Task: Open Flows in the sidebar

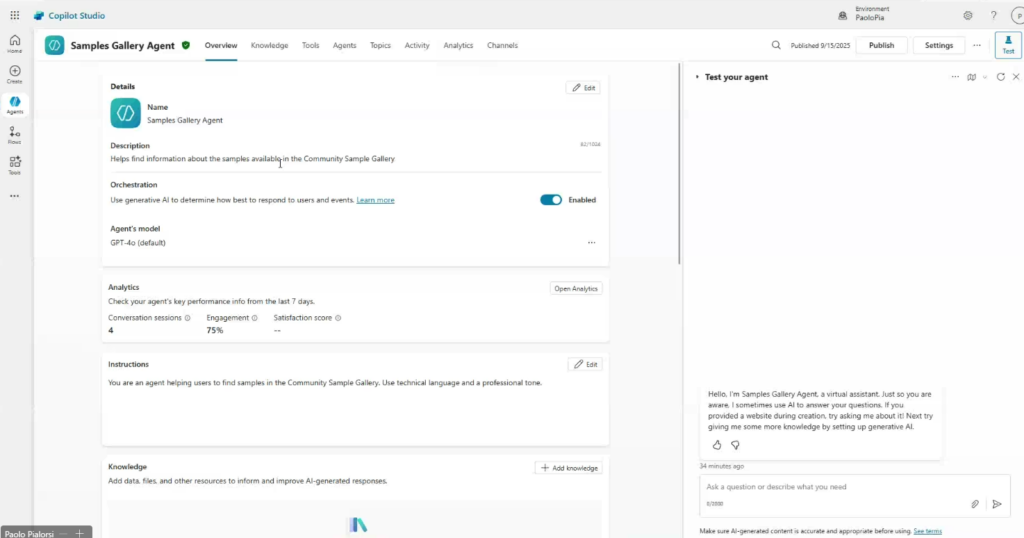Action: click(14, 136)
